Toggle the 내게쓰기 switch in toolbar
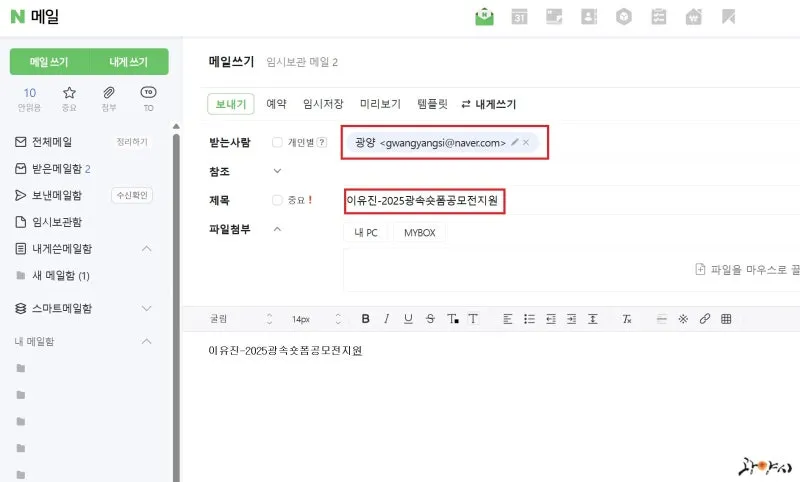The height and width of the screenshot is (482, 800). [488, 104]
